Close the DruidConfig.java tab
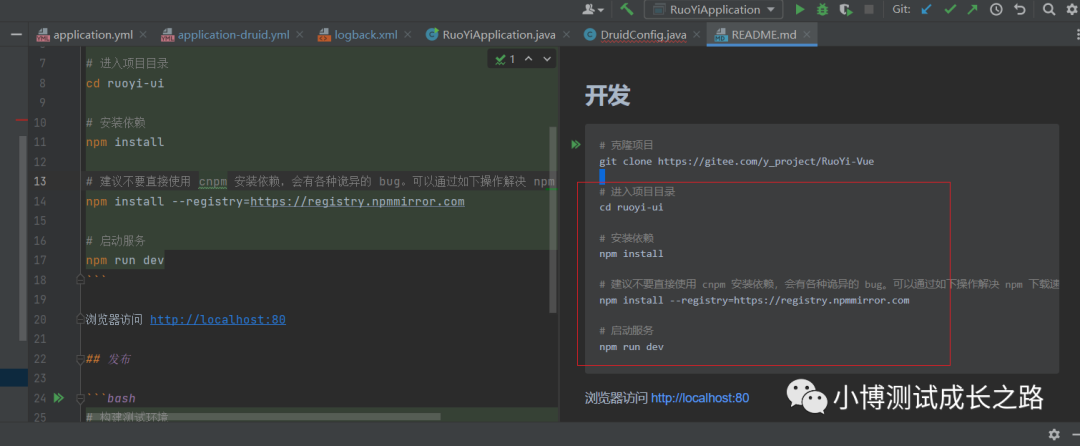Screen dimensions: 1080x446 pos(695,34)
